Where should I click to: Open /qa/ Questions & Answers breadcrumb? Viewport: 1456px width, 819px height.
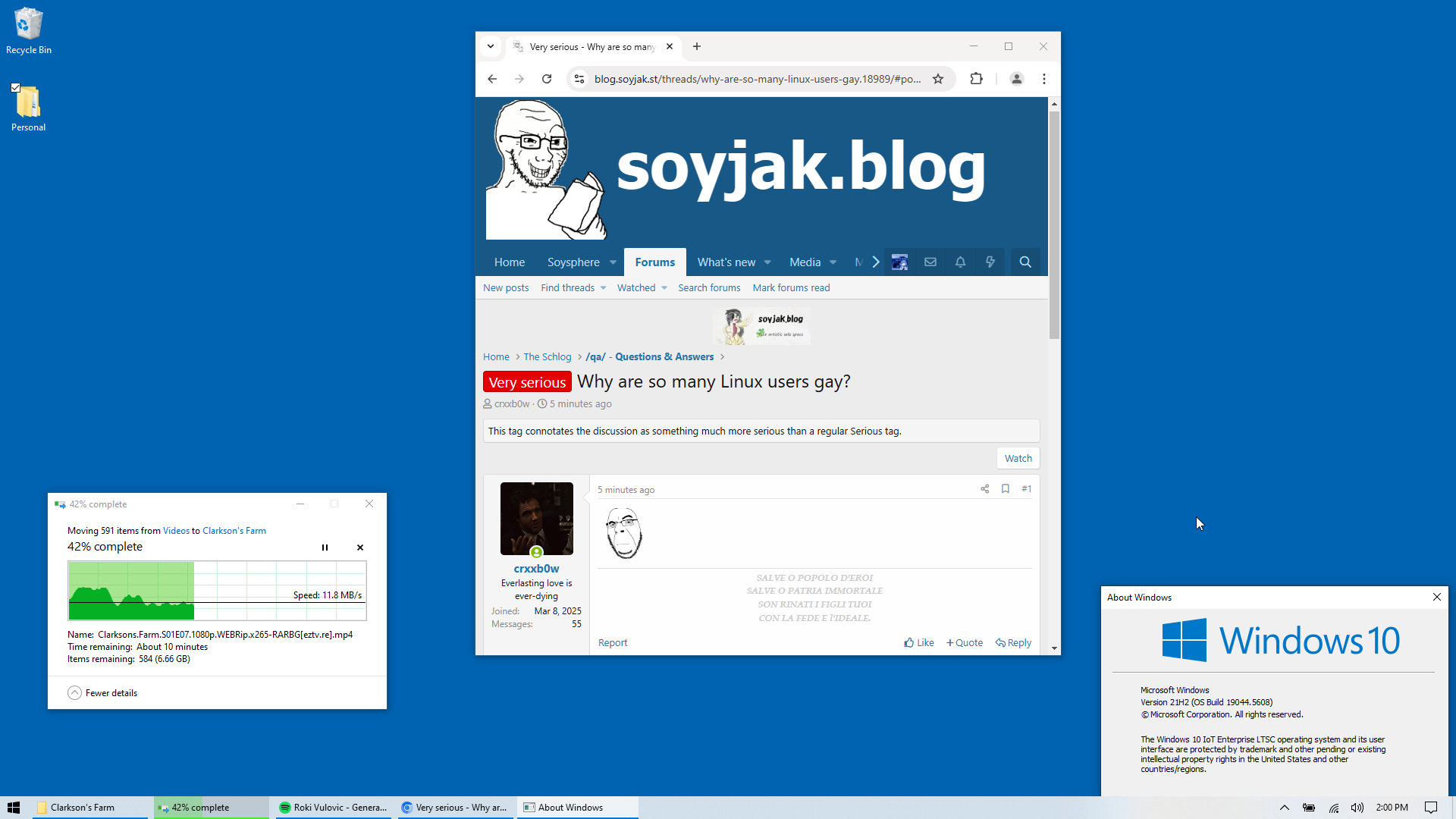(x=649, y=357)
